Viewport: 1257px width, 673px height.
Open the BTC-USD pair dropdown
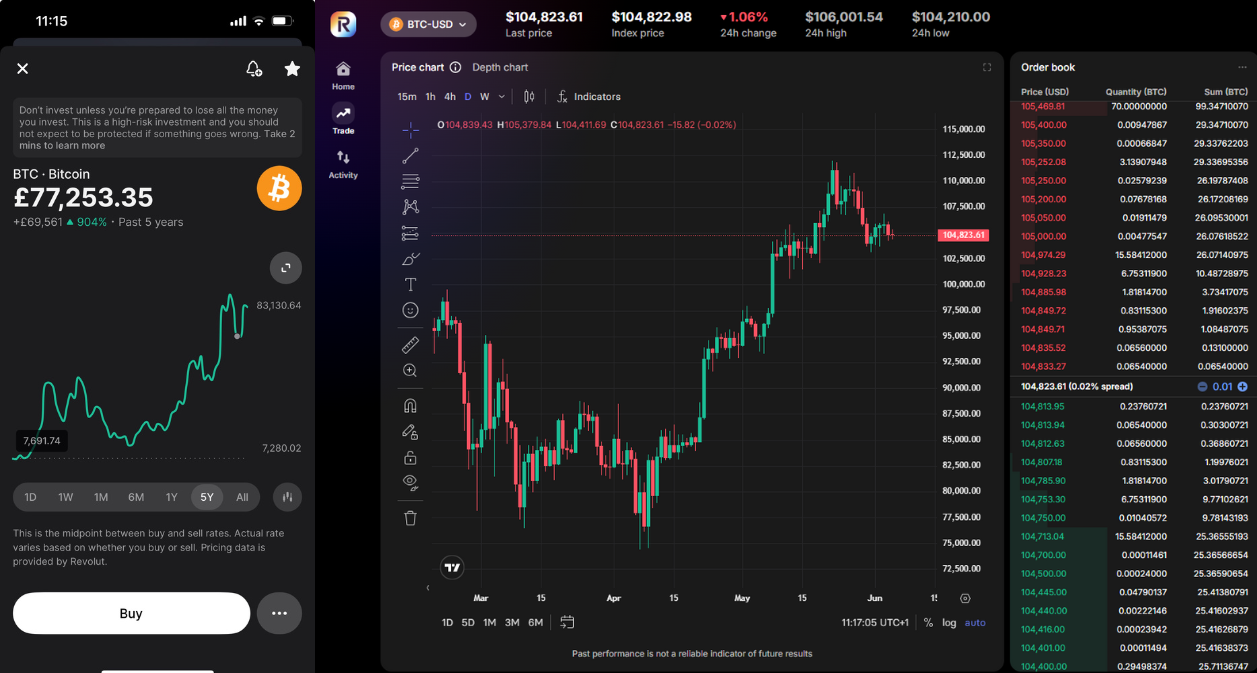pos(428,24)
